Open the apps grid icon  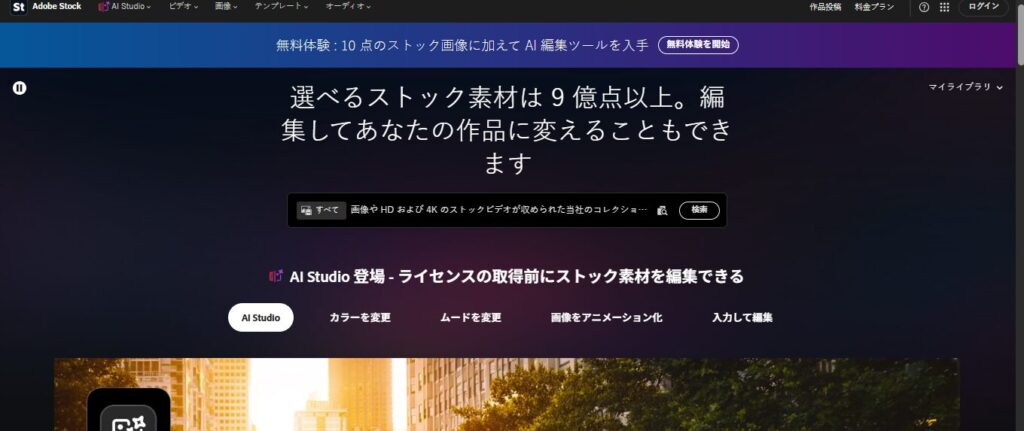pos(944,7)
